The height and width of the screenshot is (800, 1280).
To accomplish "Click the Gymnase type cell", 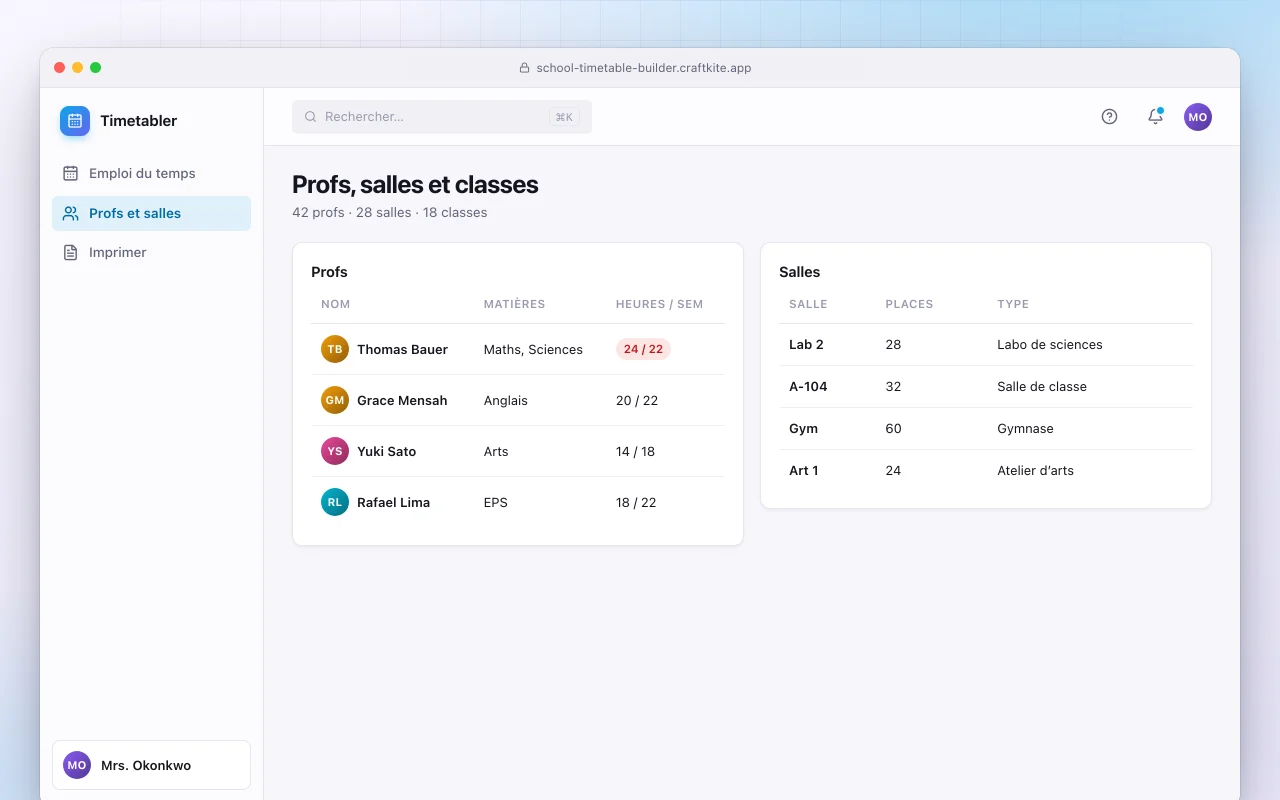I will tap(1025, 428).
